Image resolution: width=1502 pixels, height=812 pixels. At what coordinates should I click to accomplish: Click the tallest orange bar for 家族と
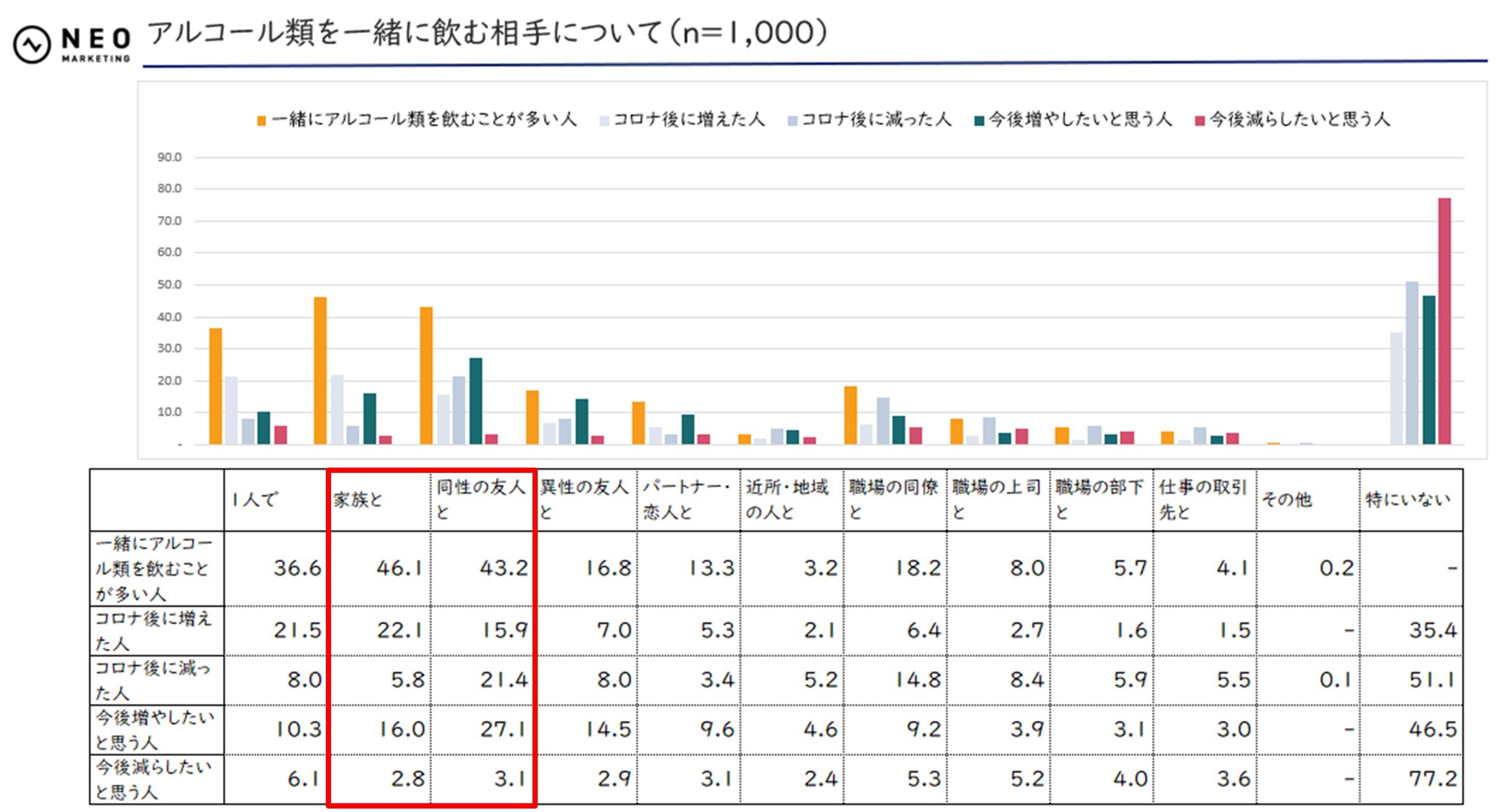(x=320, y=370)
